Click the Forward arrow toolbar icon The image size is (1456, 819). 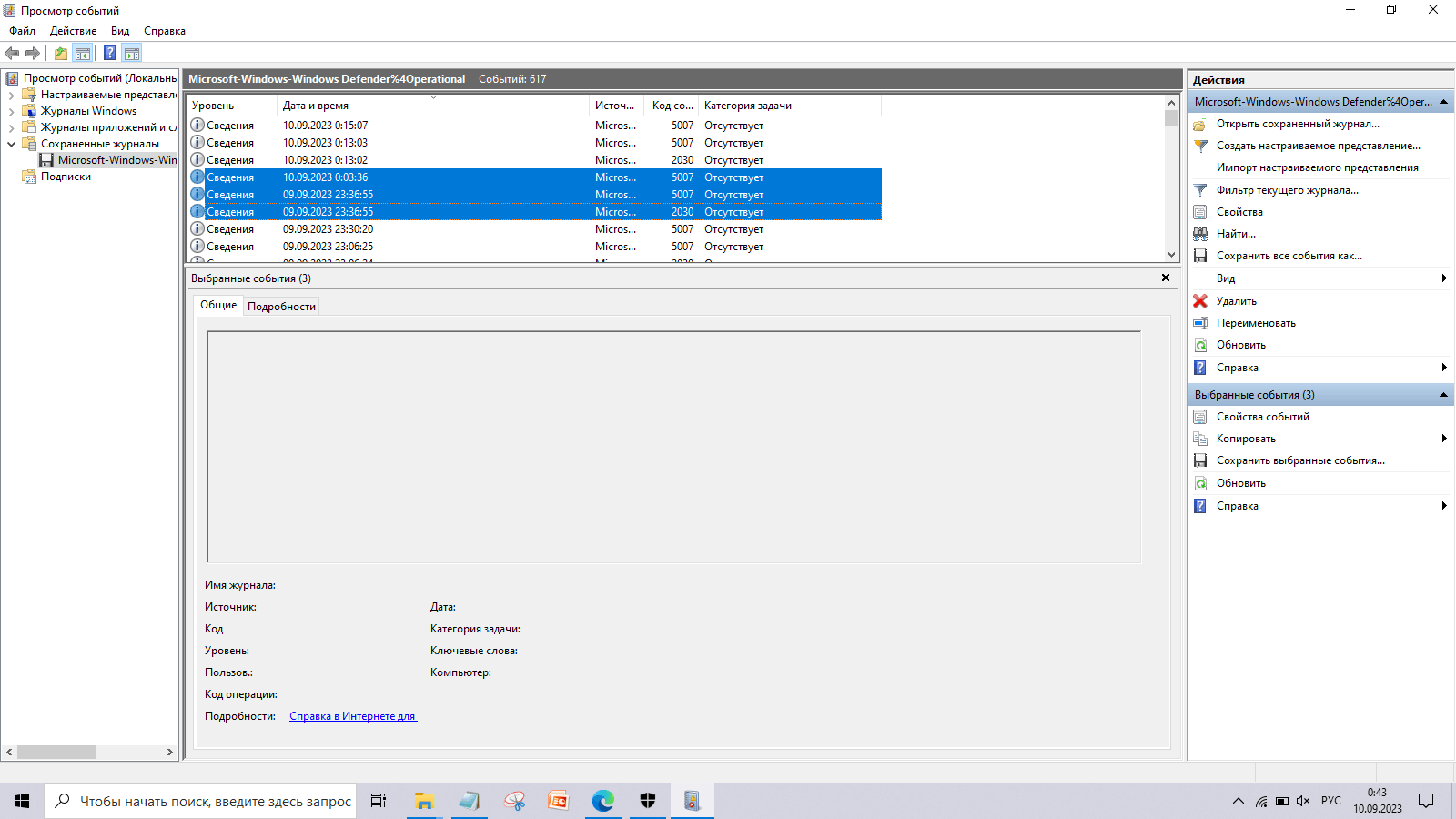(33, 53)
